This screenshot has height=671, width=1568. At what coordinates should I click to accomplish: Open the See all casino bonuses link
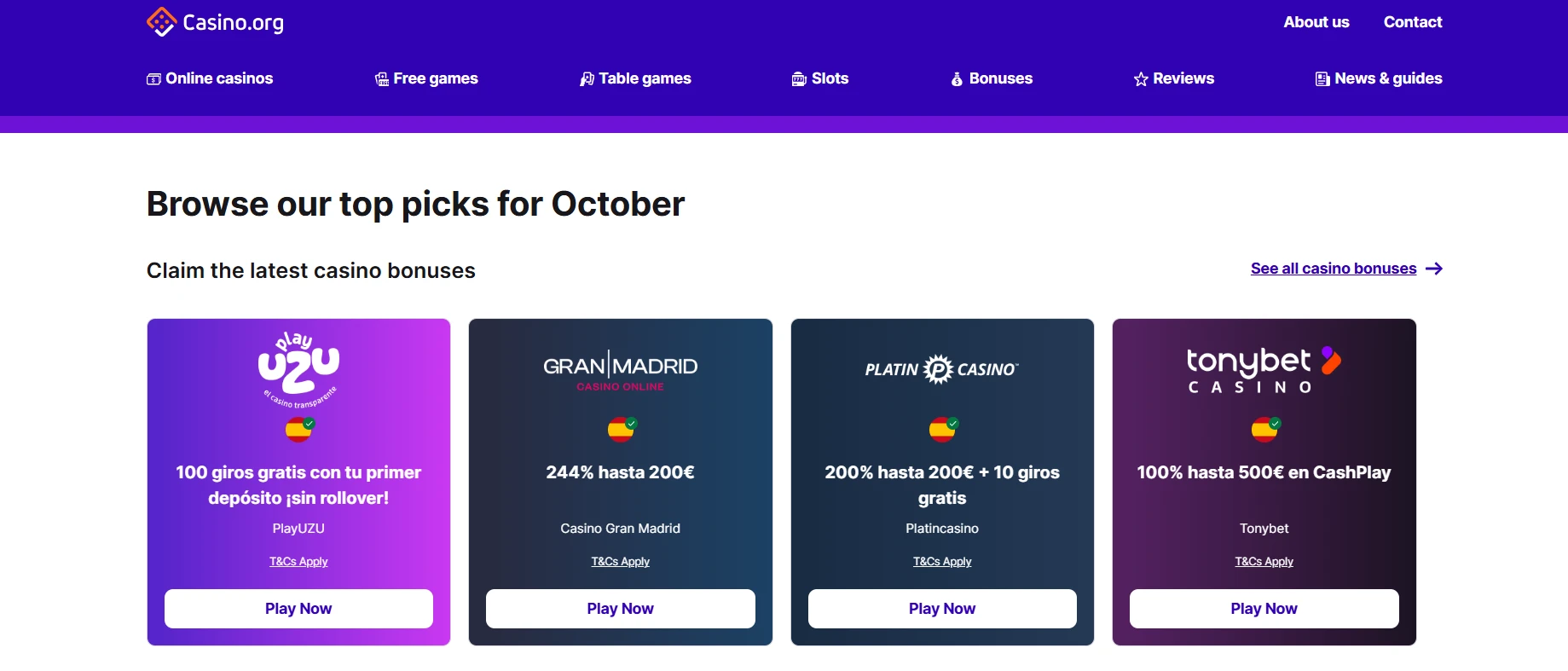pos(1333,269)
